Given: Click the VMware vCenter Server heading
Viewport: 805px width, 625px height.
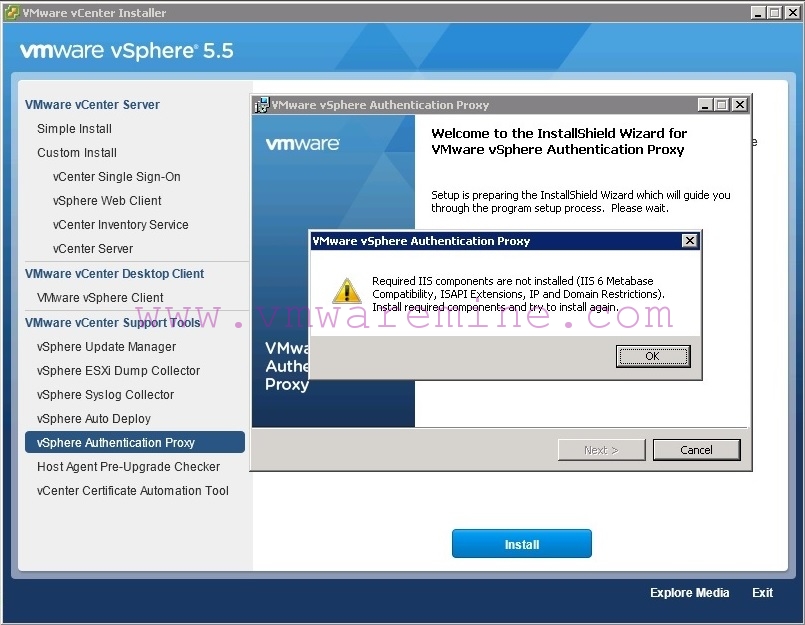Looking at the screenshot, I should pyautogui.click(x=92, y=105).
